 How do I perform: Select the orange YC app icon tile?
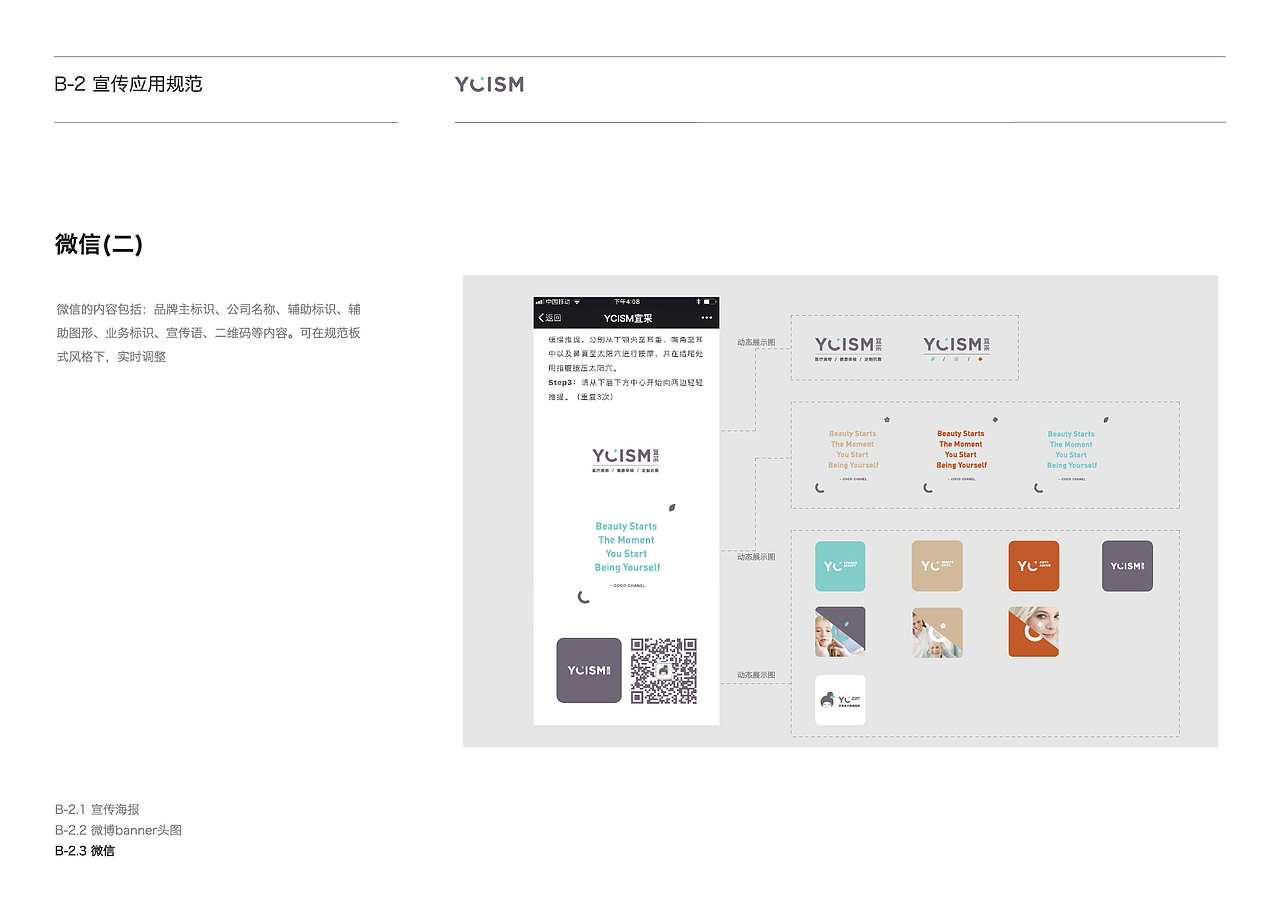tap(1033, 566)
